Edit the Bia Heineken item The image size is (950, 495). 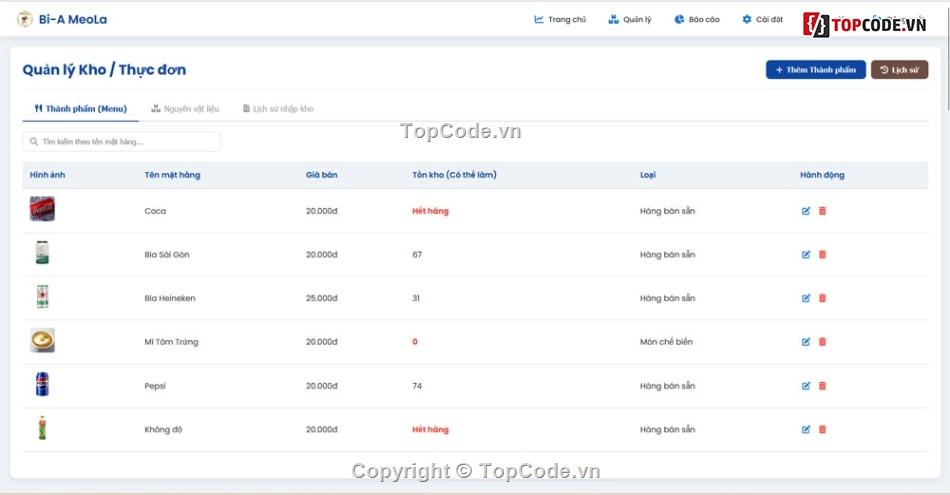point(806,298)
